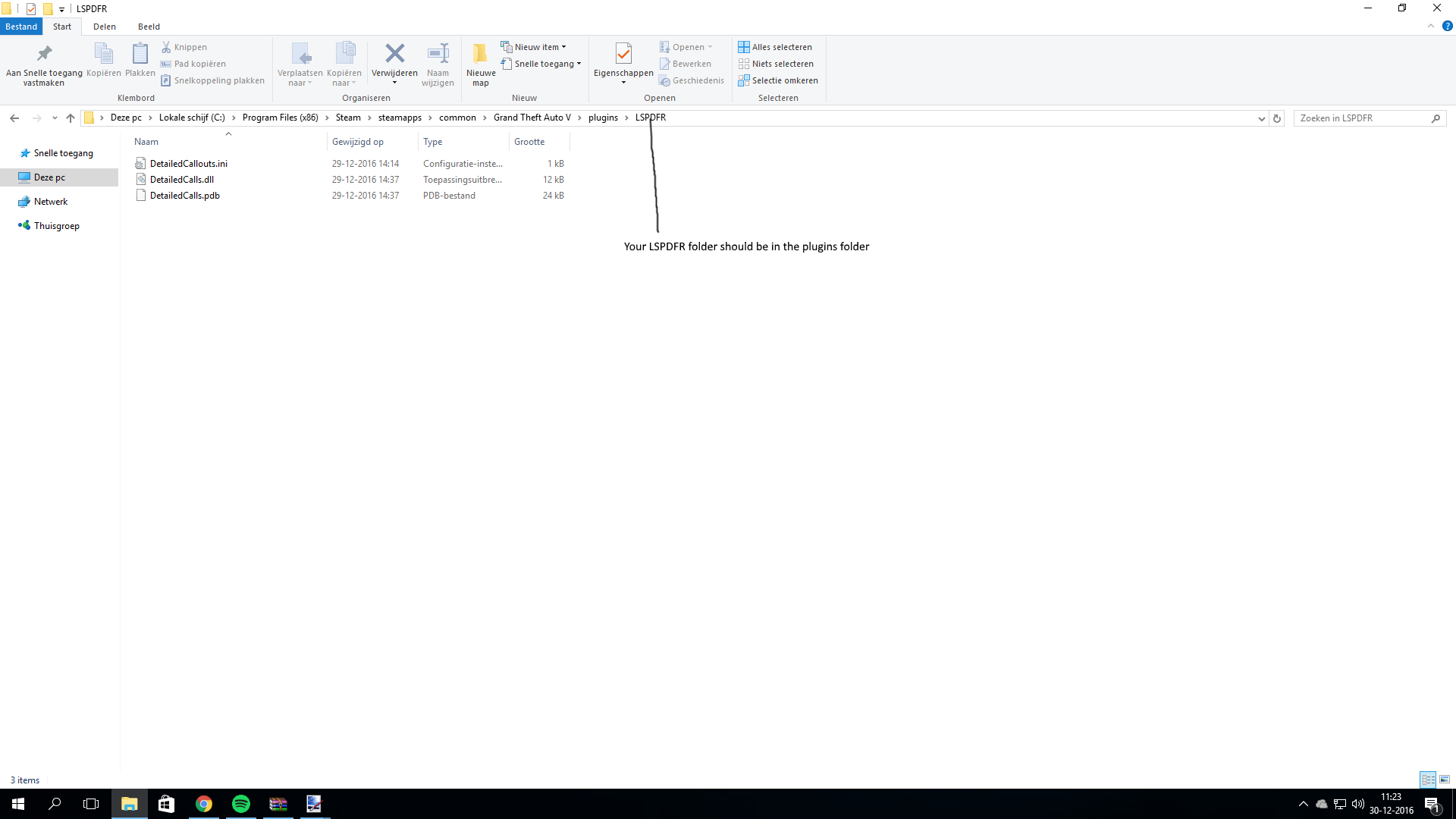Open Spotify from the taskbar
Image resolution: width=1456 pixels, height=819 pixels.
[x=241, y=804]
